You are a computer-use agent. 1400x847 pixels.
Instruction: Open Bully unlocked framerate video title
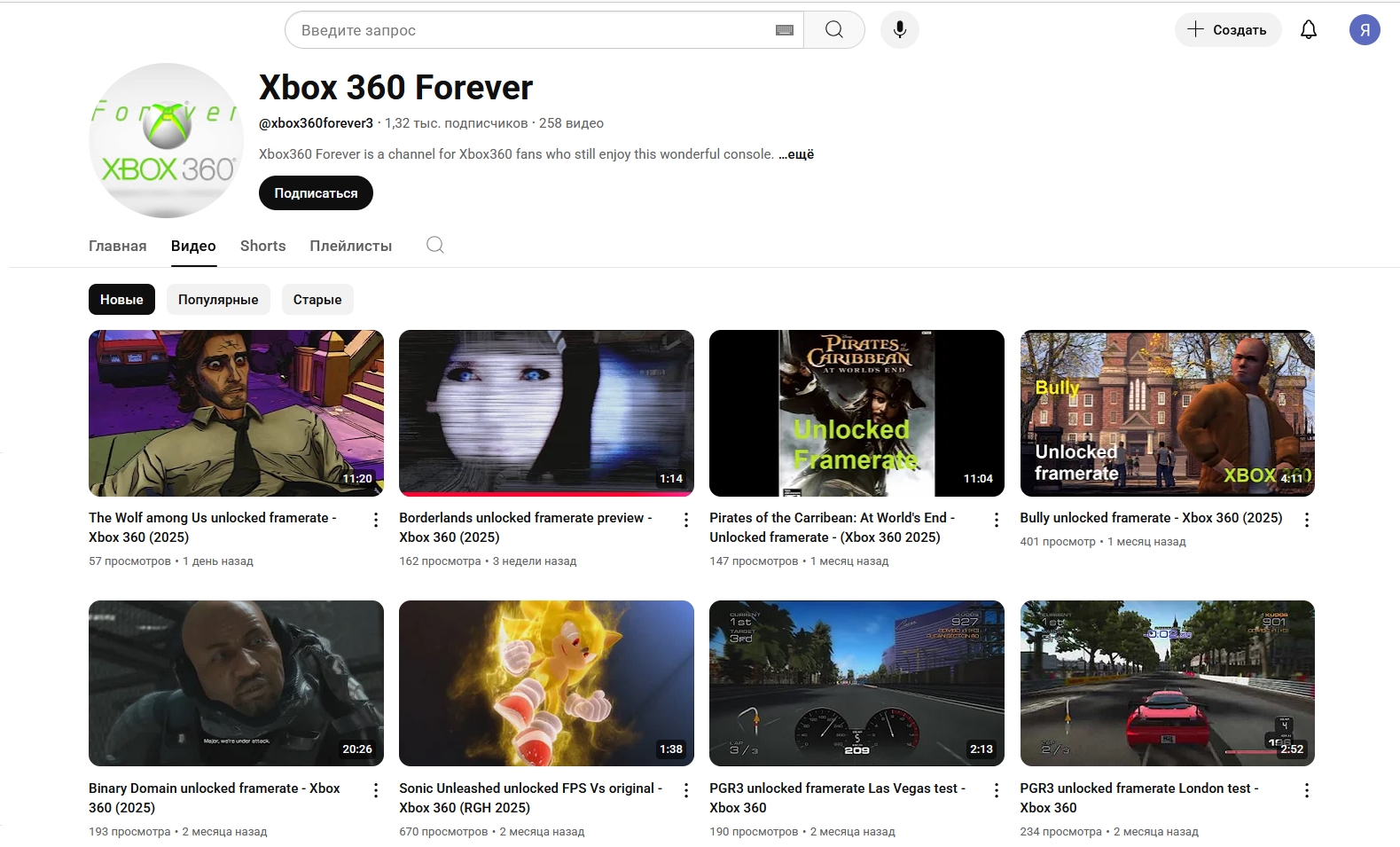(1151, 518)
